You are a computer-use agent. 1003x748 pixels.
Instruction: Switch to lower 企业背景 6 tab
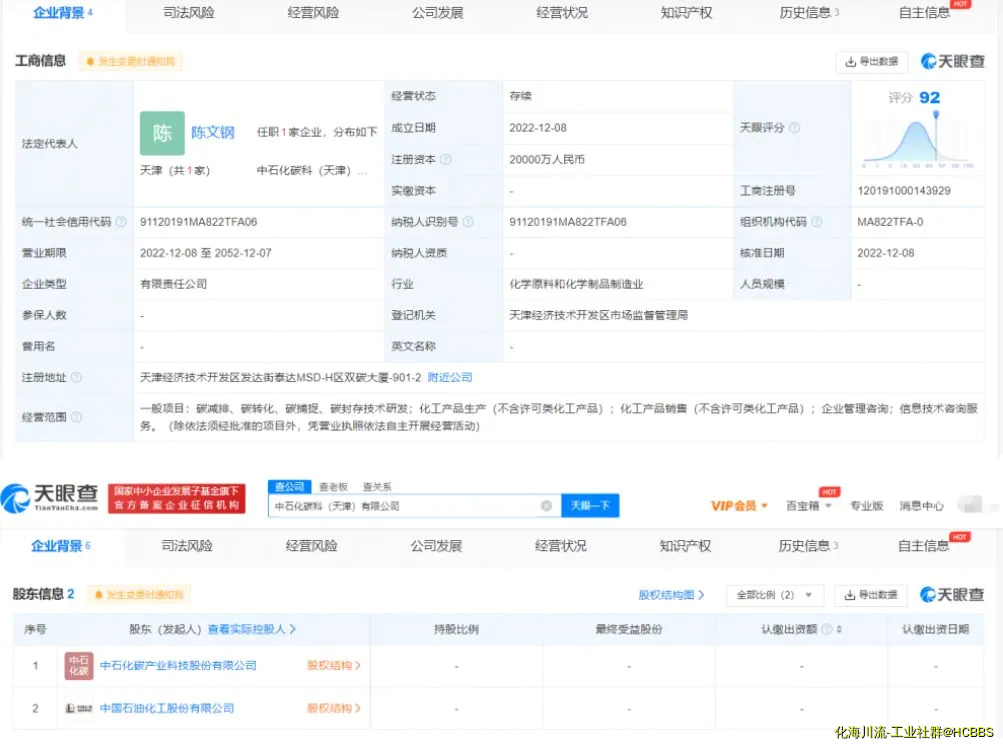pyautogui.click(x=61, y=546)
